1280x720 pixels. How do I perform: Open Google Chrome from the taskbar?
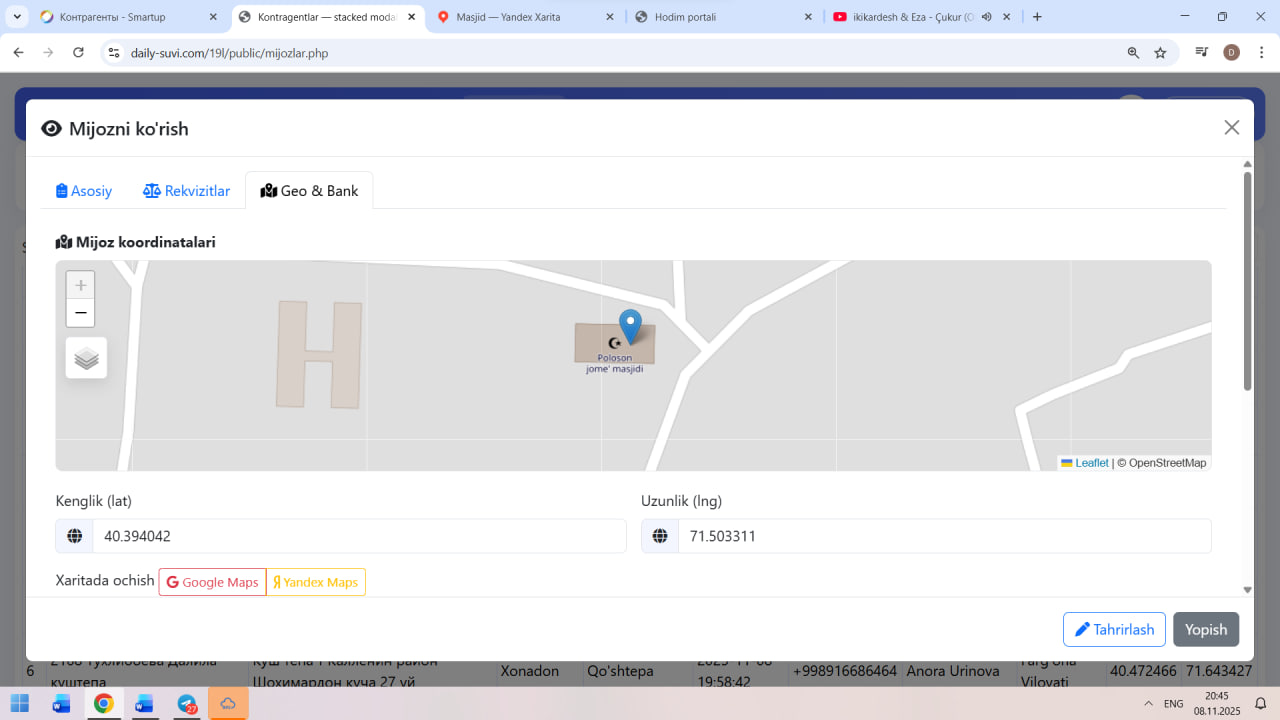pos(104,703)
